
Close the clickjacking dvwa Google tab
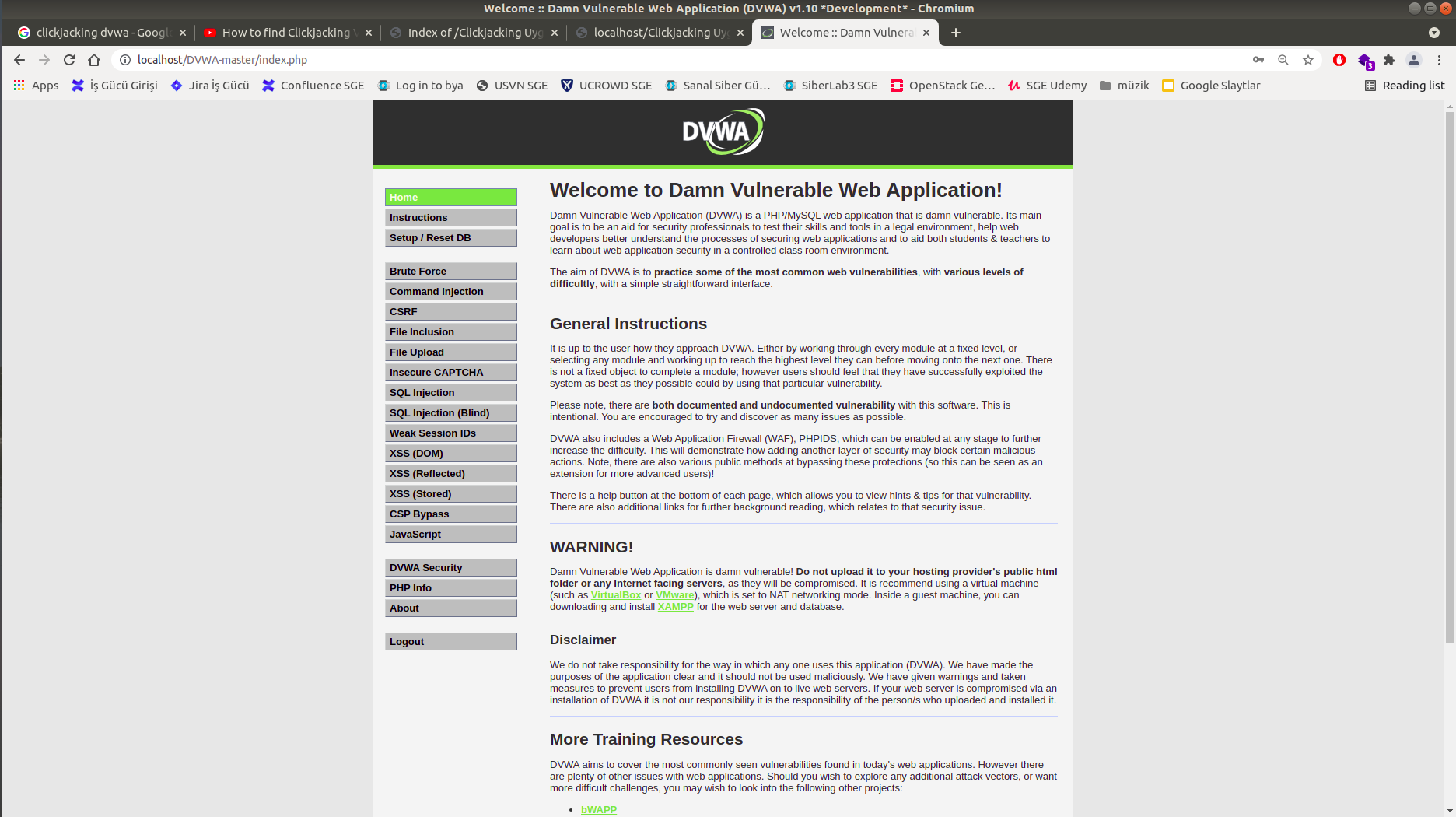[183, 33]
